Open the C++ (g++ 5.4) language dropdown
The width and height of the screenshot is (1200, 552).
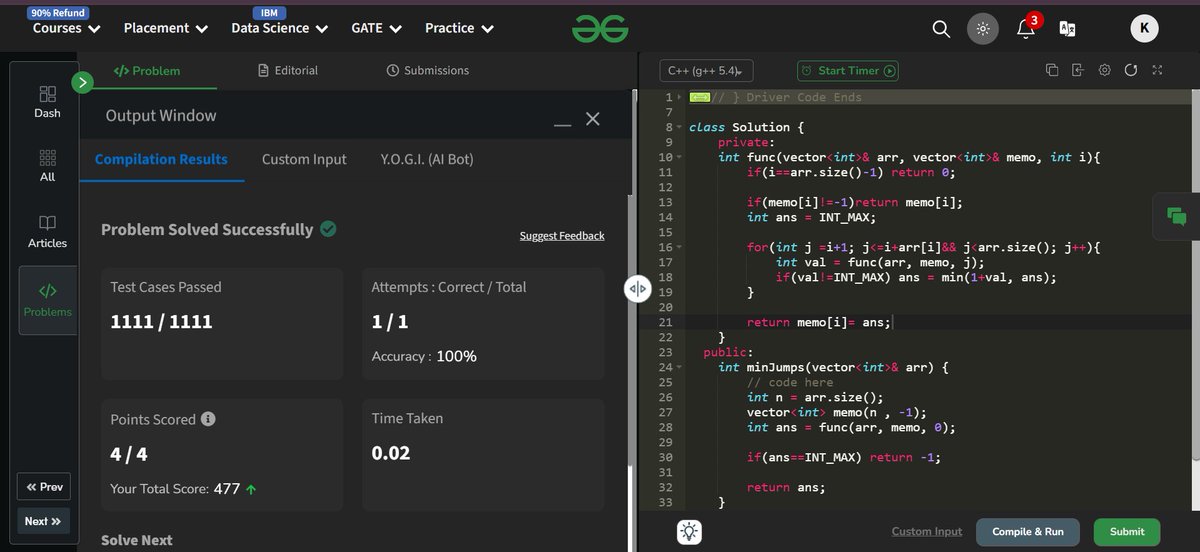pyautogui.click(x=706, y=70)
